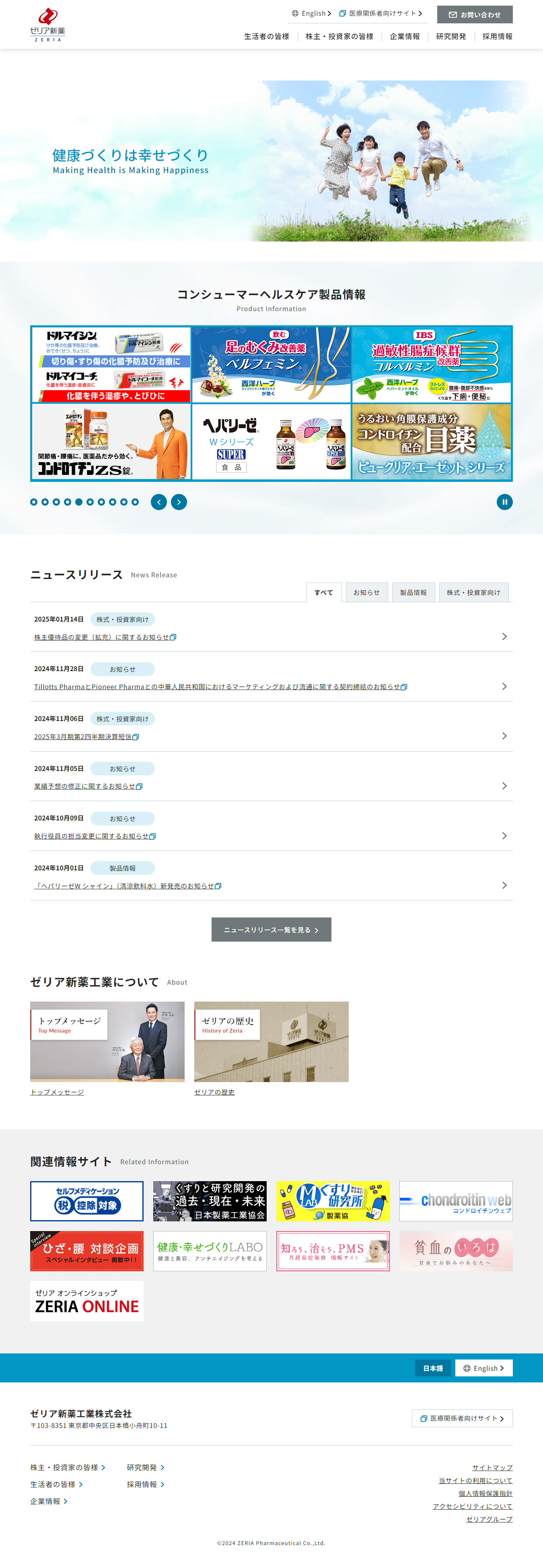Open the コンドロイチンZS錠 banner
Viewport: 543px width, 1568px height.
click(x=111, y=442)
